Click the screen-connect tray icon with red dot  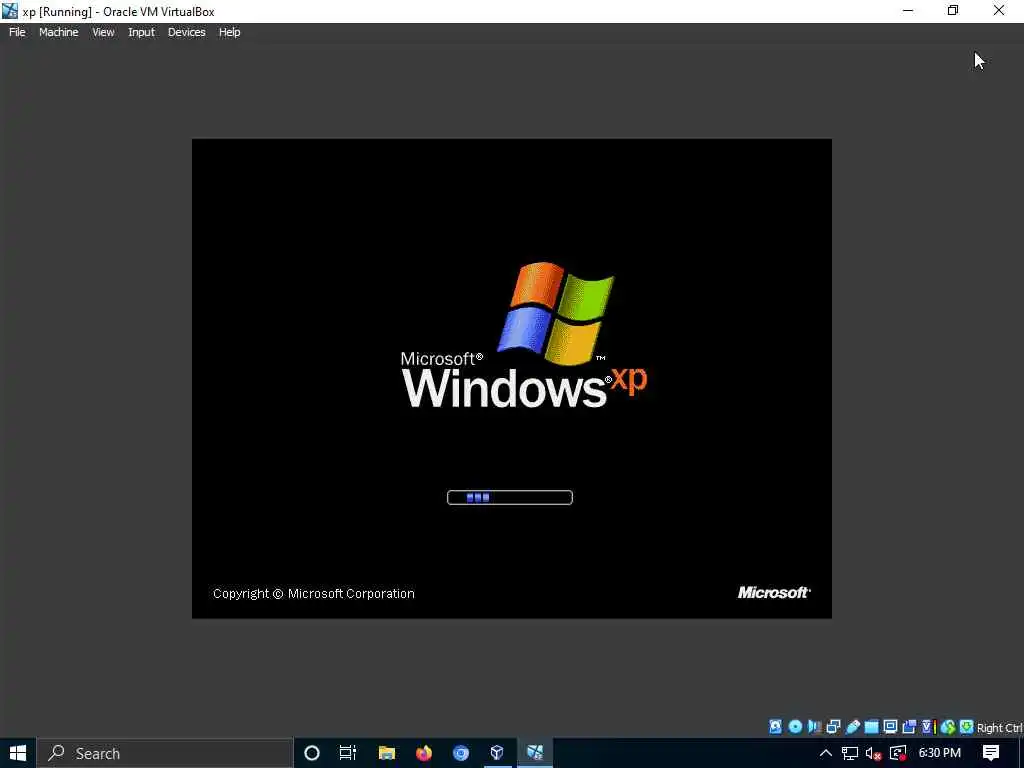(x=899, y=753)
